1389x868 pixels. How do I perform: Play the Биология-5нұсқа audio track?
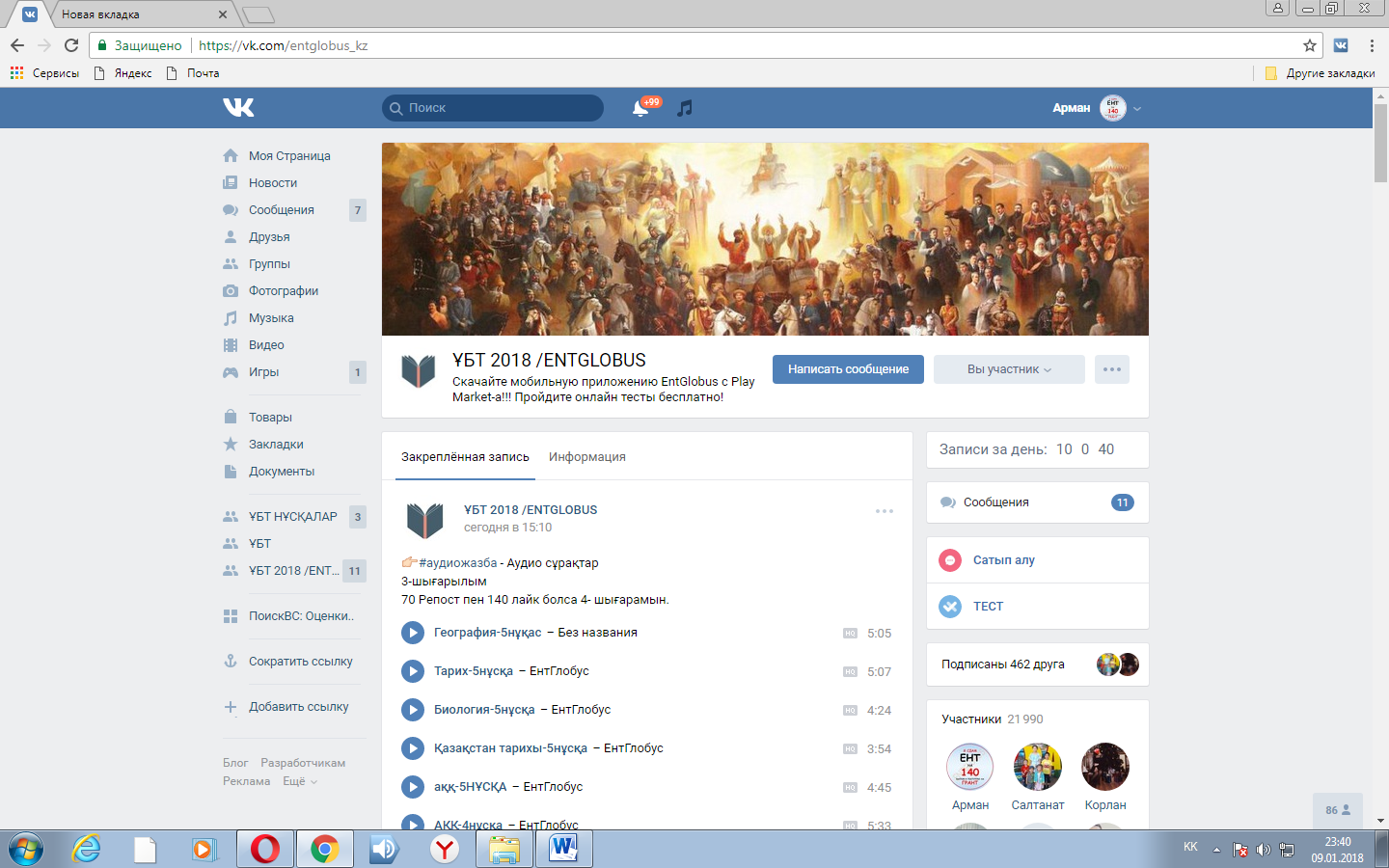(412, 710)
